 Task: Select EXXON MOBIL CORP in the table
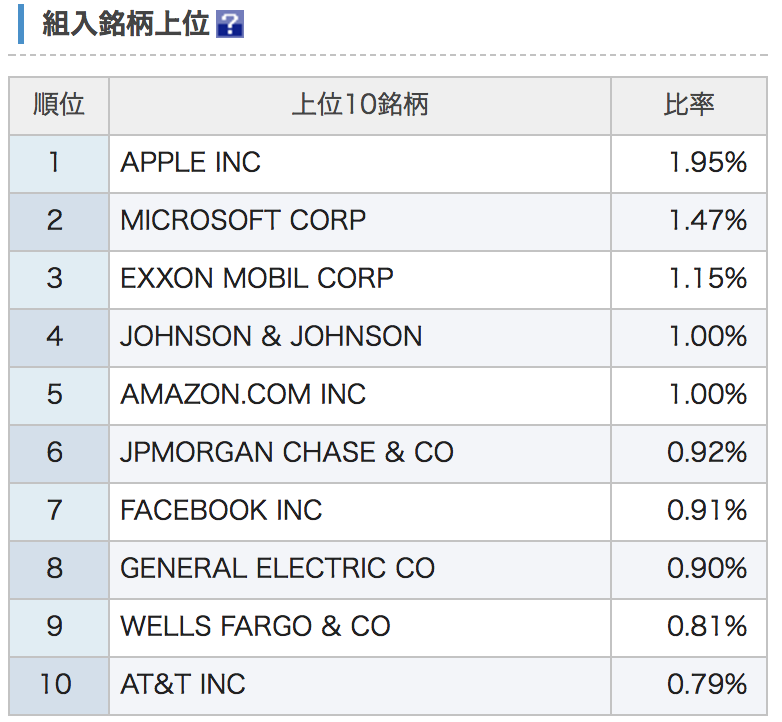coord(257,278)
